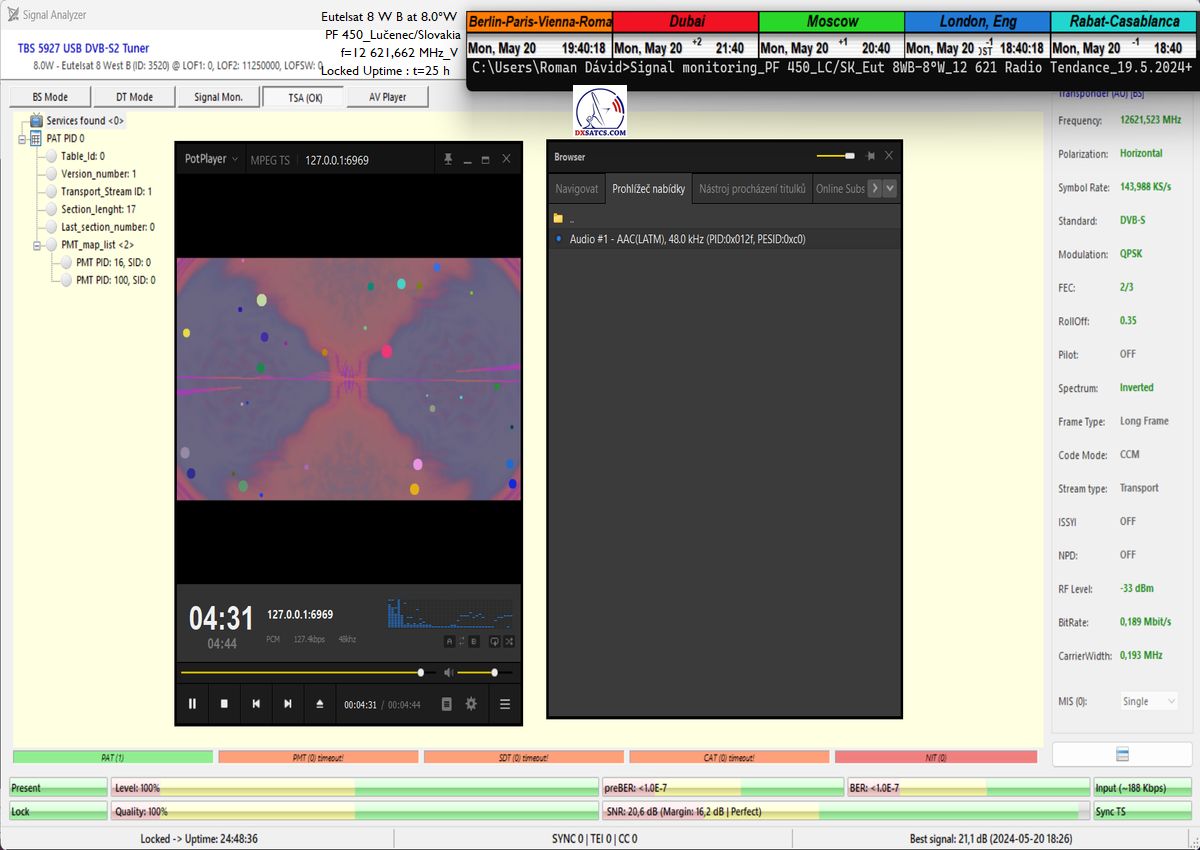This screenshot has width=1200, height=850.
Task: Stop playback with the stop button
Action: [x=224, y=704]
